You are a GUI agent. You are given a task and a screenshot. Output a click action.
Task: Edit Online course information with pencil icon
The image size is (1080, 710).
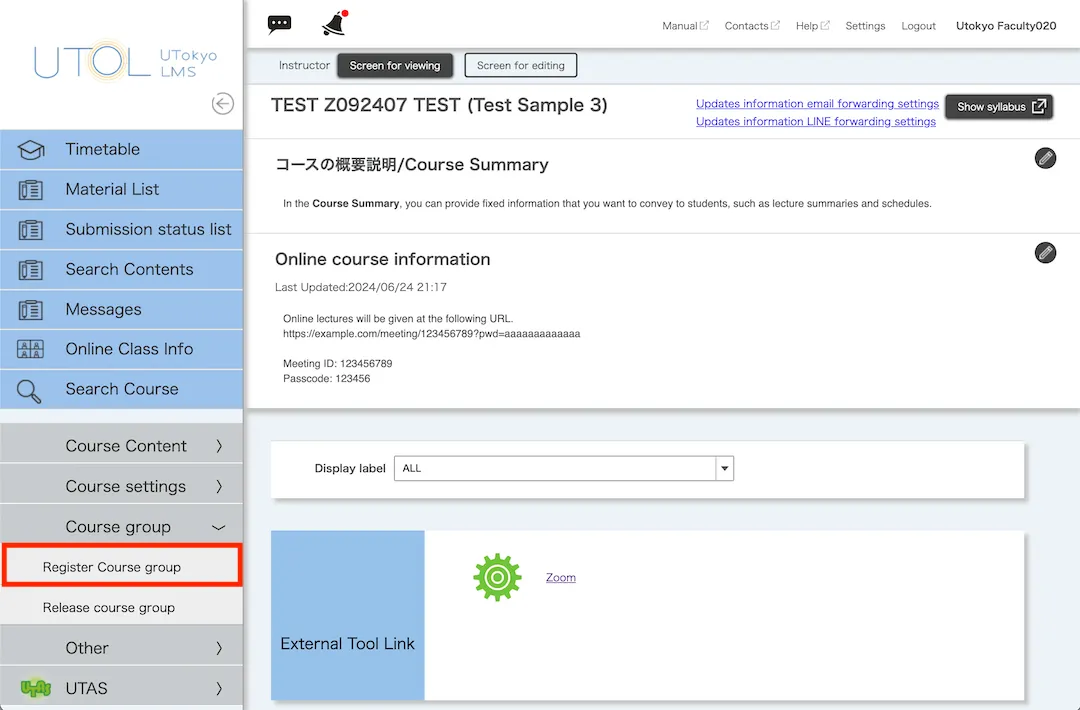(1045, 252)
